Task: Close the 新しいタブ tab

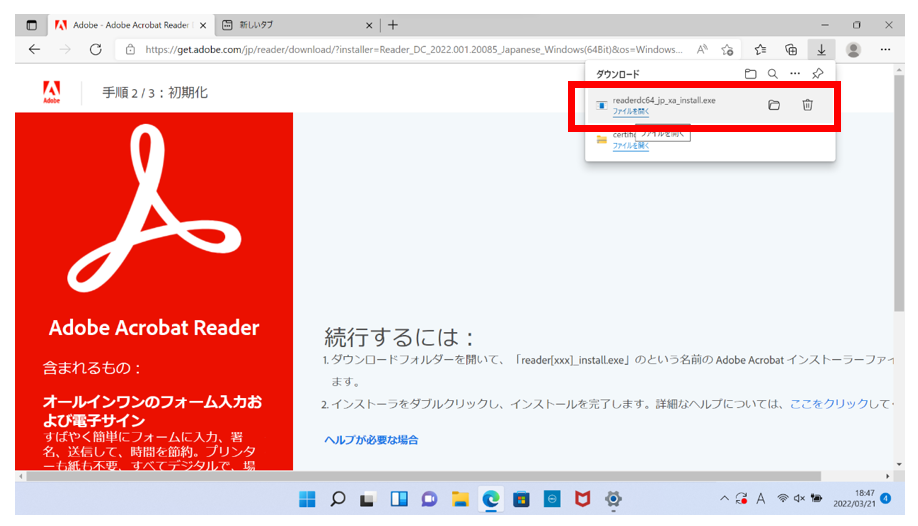Action: click(369, 25)
